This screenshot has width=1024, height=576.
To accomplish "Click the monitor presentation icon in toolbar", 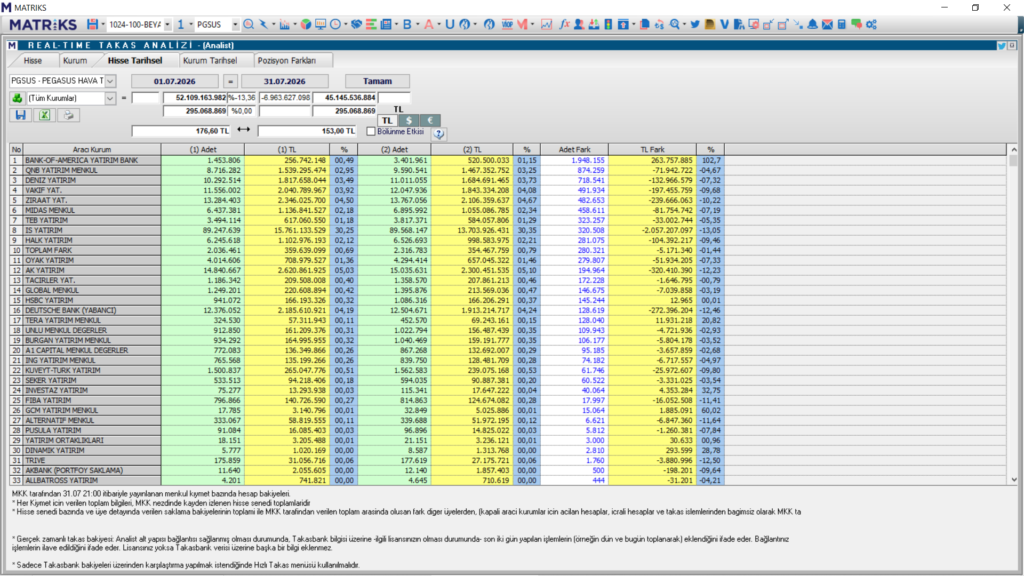I will point(320,24).
